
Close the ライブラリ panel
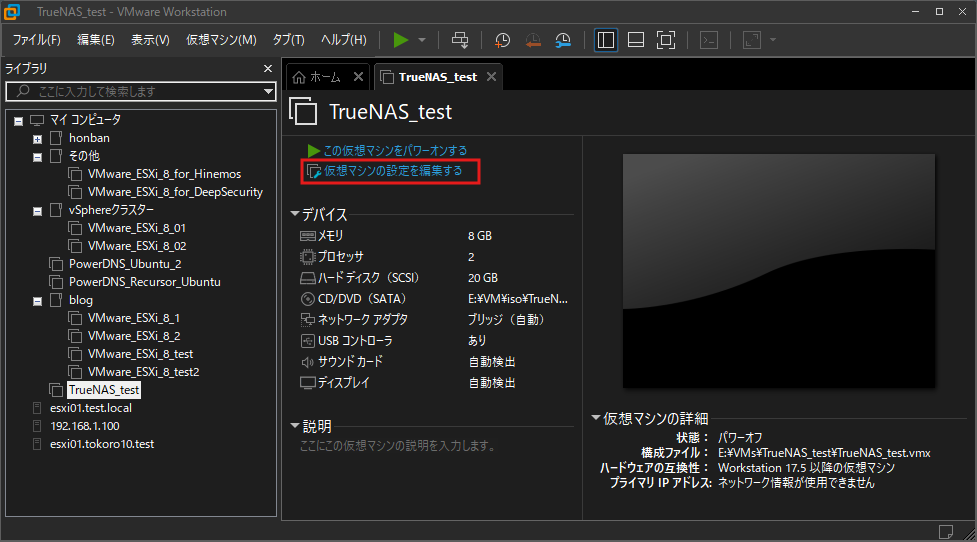tap(268, 69)
